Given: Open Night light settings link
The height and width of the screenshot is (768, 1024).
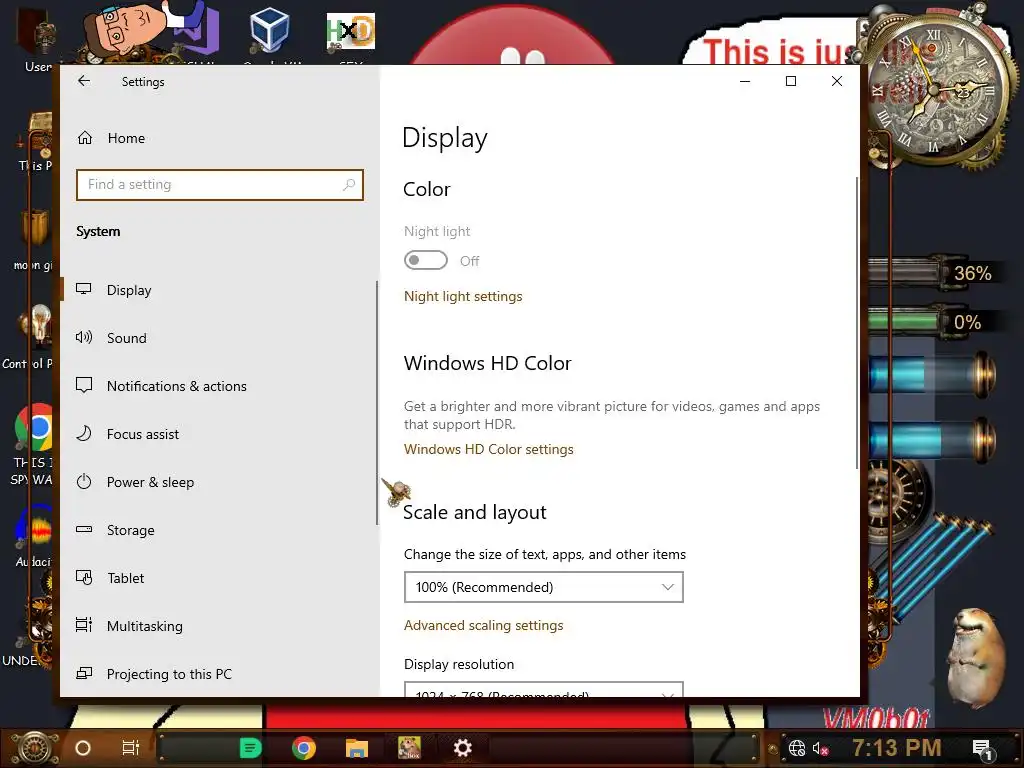Looking at the screenshot, I should pos(463,296).
